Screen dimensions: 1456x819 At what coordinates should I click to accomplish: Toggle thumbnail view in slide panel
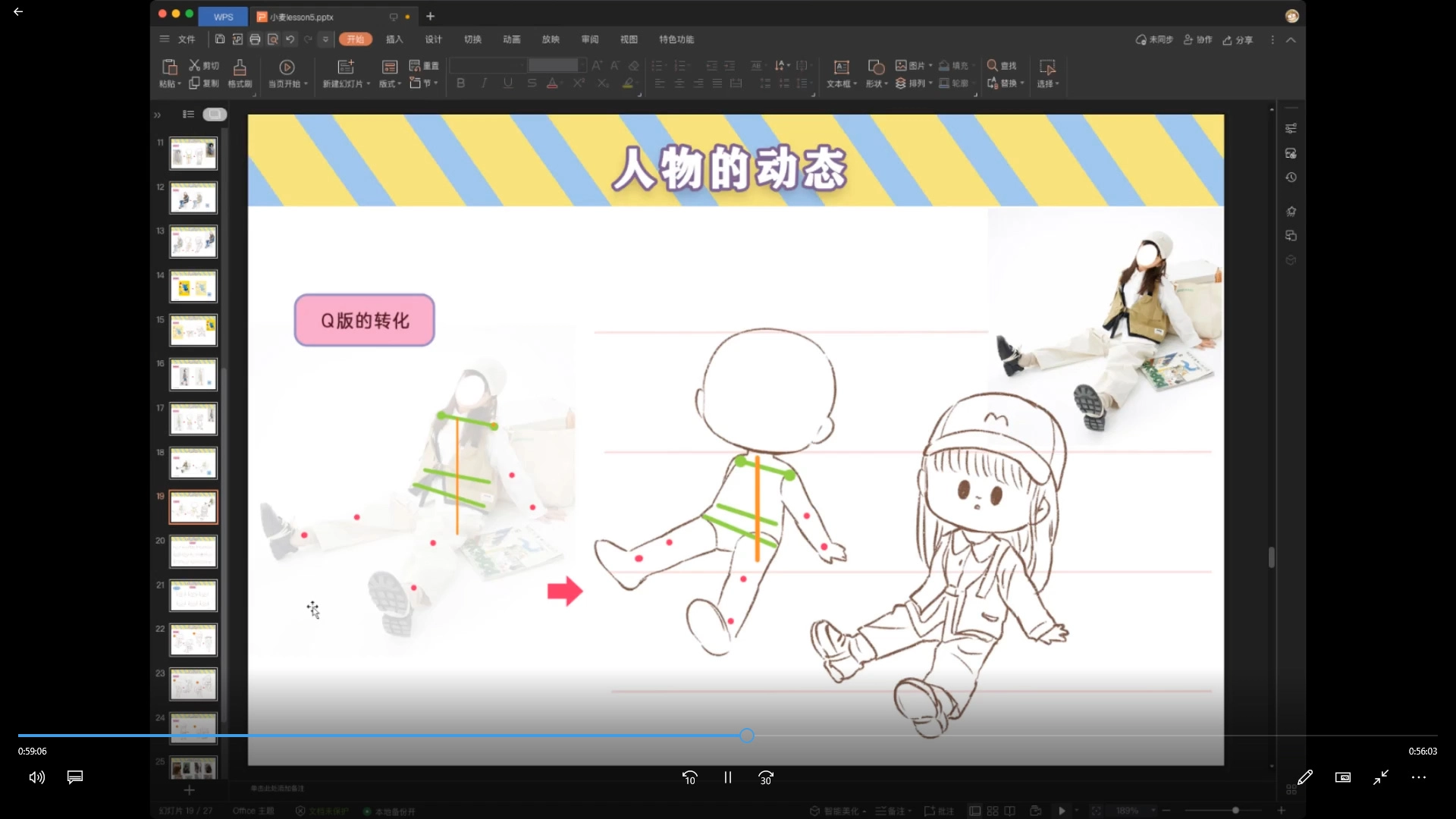click(x=215, y=115)
